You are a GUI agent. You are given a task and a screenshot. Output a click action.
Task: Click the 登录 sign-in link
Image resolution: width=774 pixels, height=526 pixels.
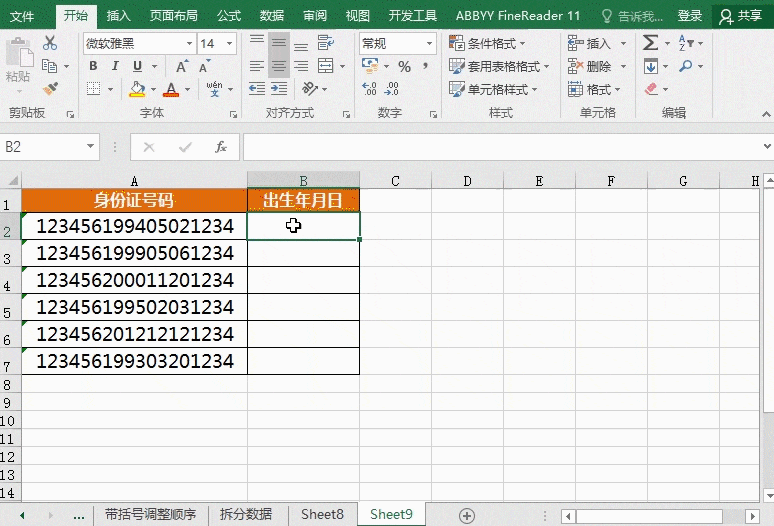[689, 15]
